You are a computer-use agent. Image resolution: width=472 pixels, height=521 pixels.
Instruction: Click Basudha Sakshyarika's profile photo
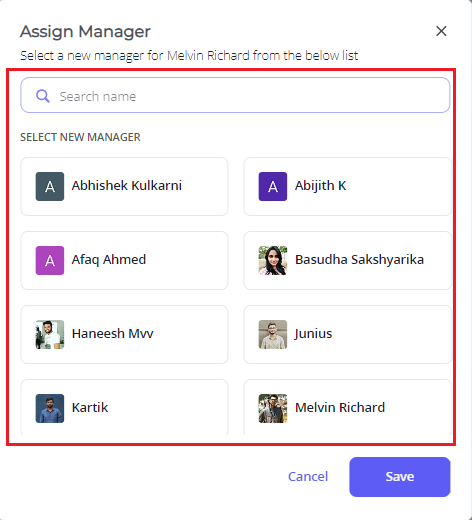[x=273, y=260]
